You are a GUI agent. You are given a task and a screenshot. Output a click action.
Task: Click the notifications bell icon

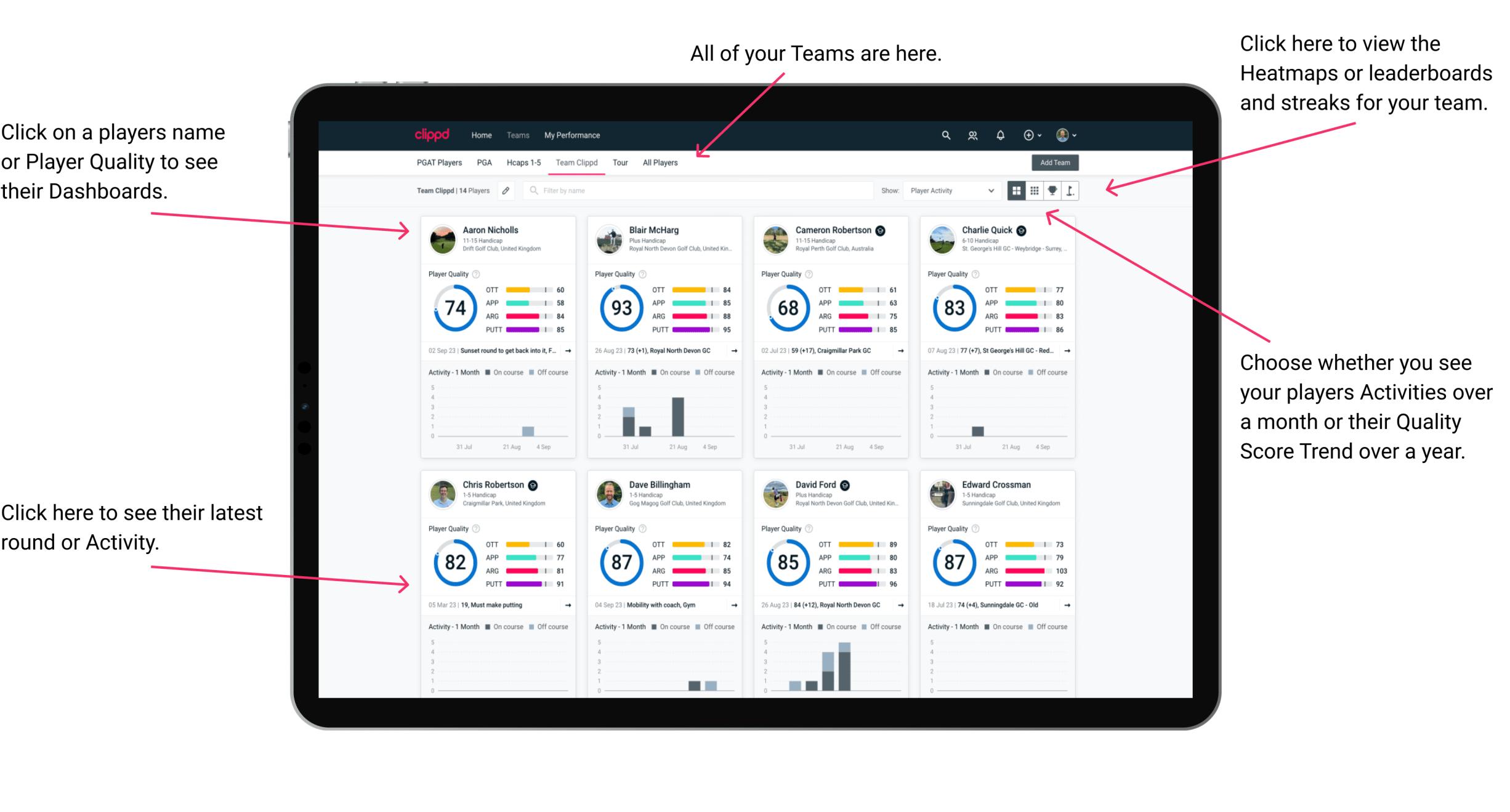(1001, 134)
